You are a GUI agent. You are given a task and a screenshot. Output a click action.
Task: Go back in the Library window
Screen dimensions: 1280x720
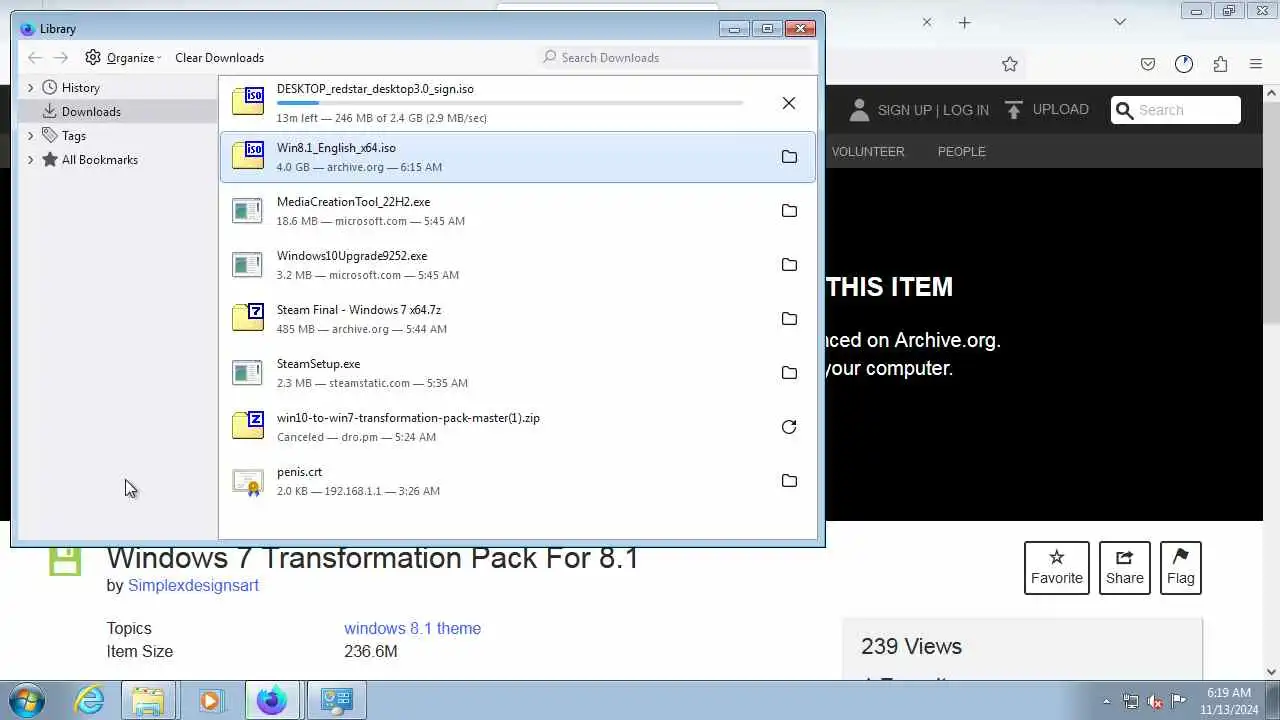tap(35, 58)
